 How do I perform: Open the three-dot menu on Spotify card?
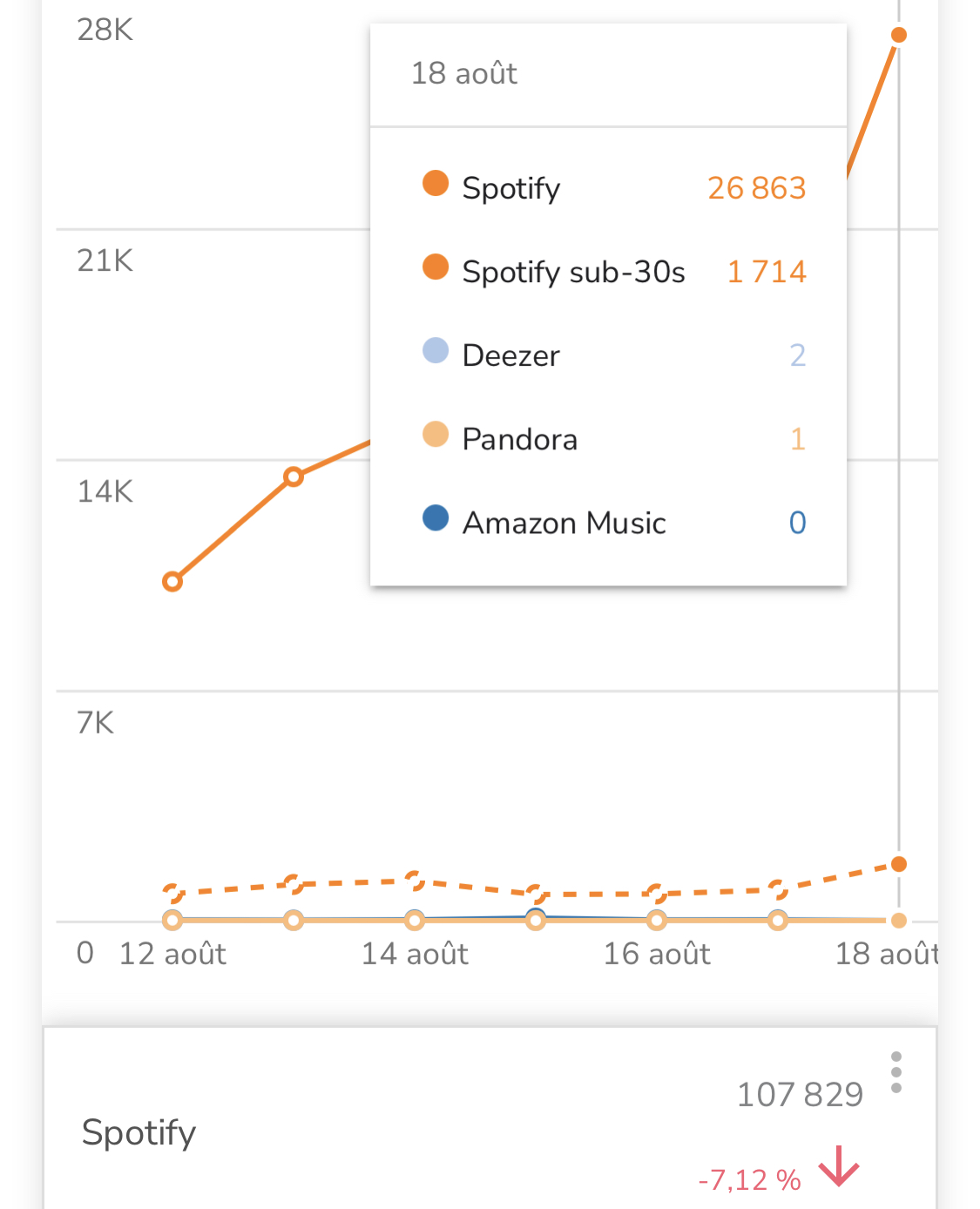pos(896,1072)
